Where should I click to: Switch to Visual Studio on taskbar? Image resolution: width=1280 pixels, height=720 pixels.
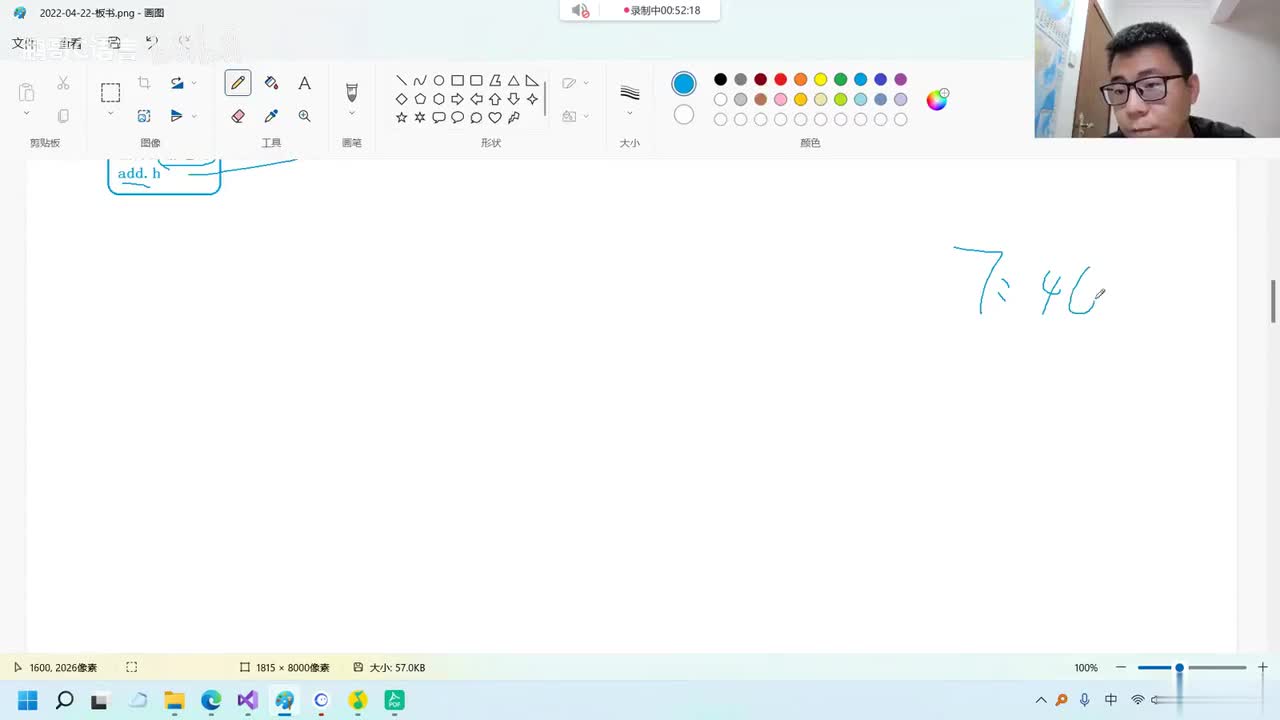tap(248, 700)
